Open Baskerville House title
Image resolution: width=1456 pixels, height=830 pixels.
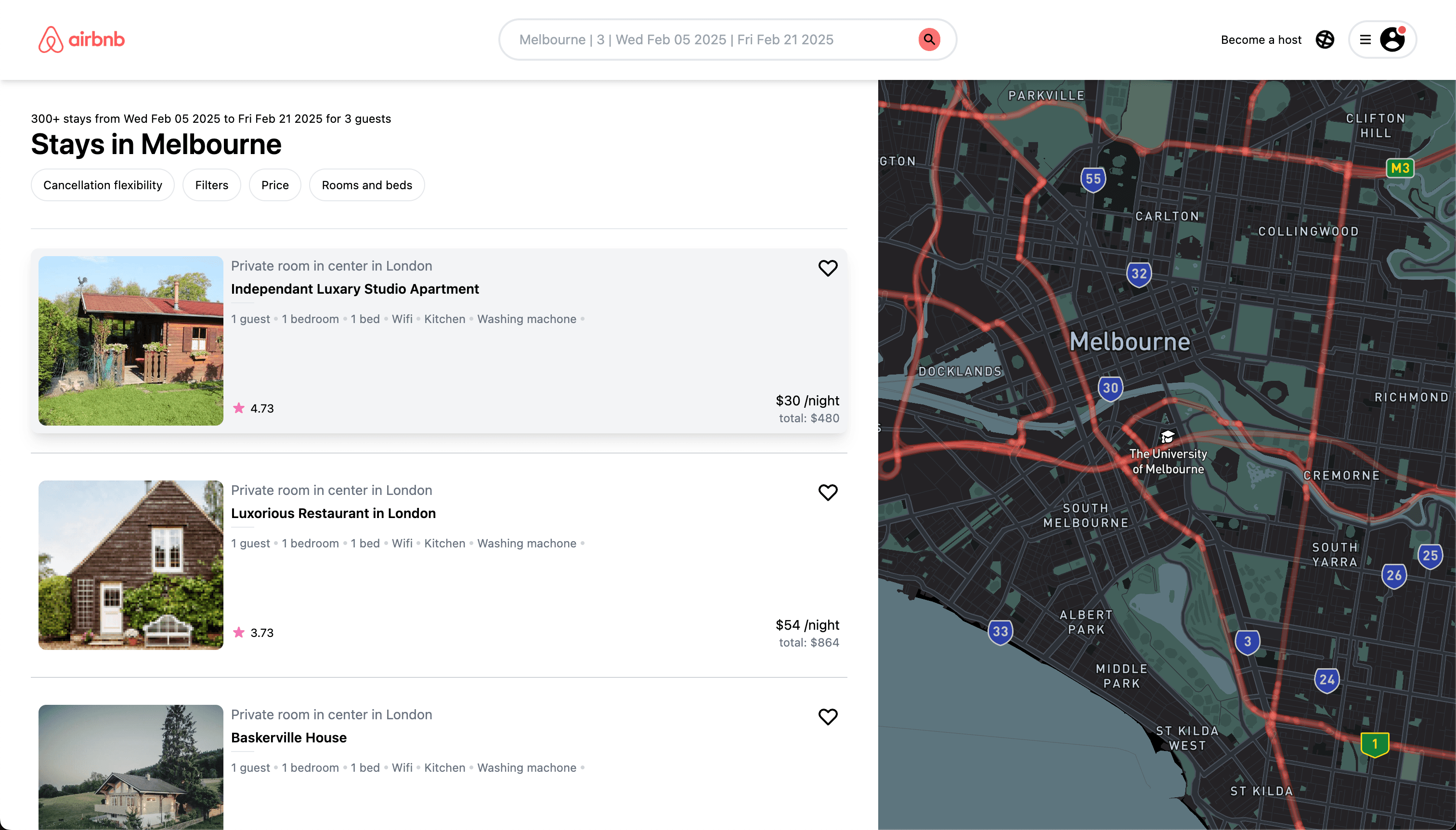(x=288, y=737)
